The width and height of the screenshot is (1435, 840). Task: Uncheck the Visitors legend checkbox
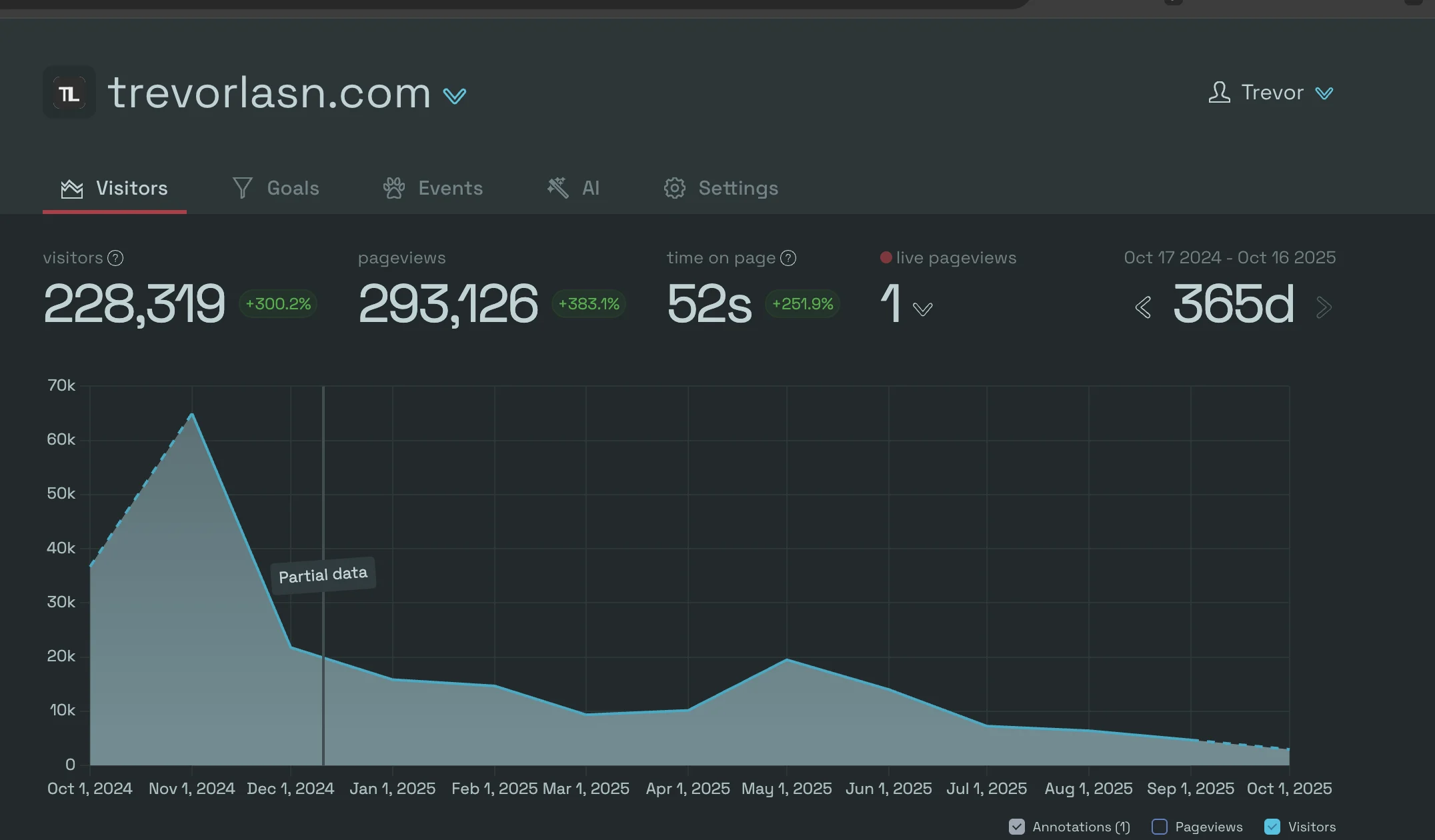click(x=1272, y=827)
